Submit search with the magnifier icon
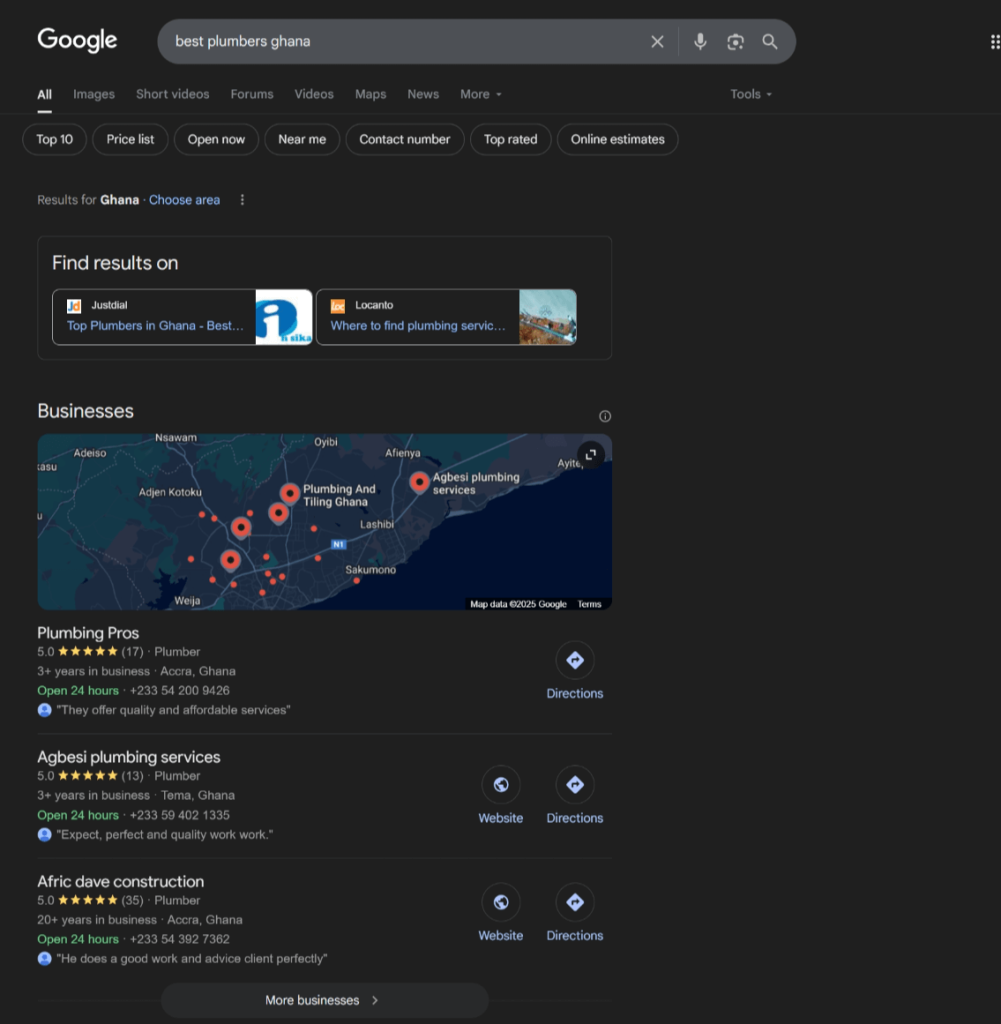Screen dimensions: 1001x1024 click(770, 42)
